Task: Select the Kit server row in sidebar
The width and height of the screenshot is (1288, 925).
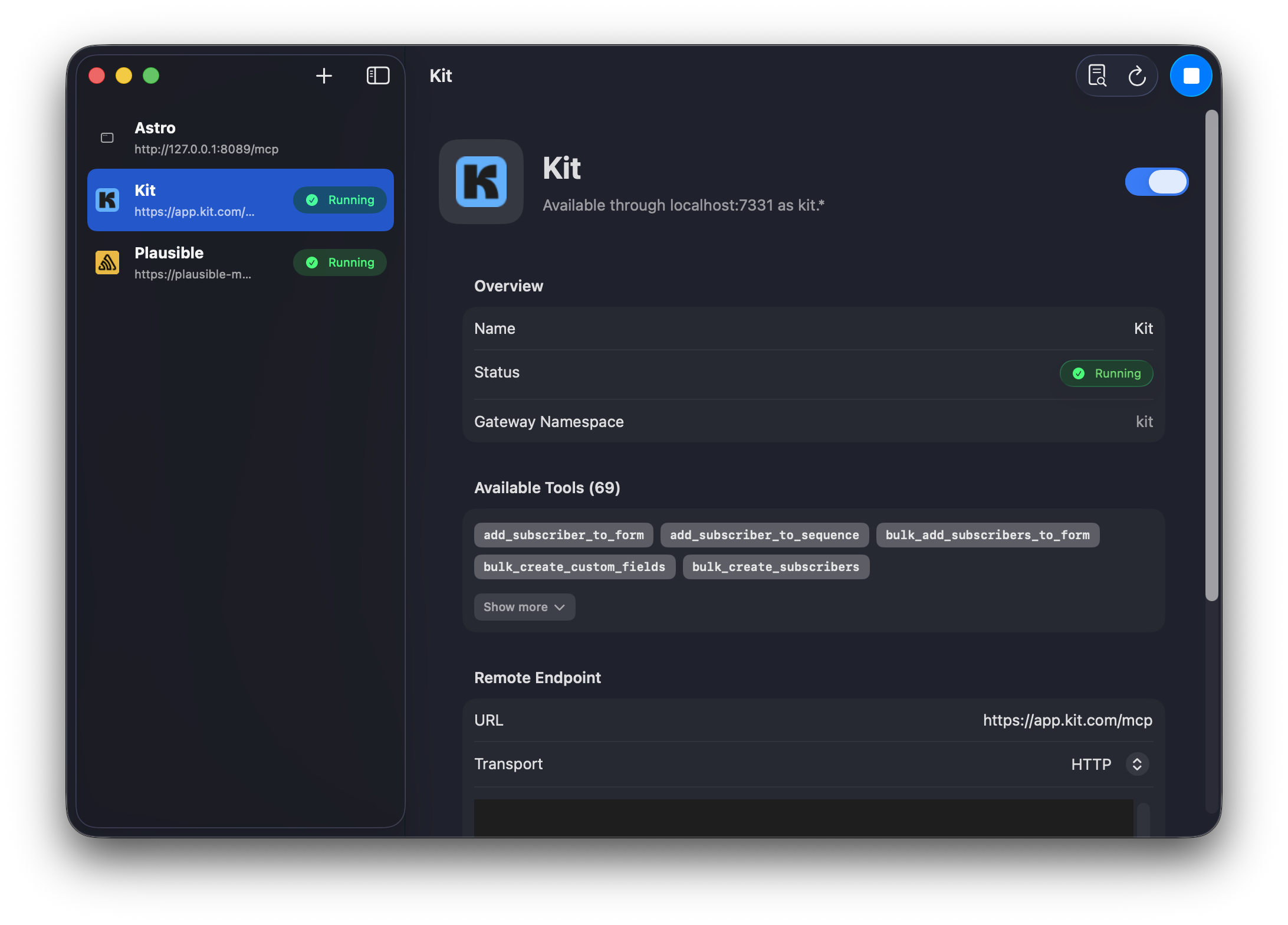Action: point(241,200)
